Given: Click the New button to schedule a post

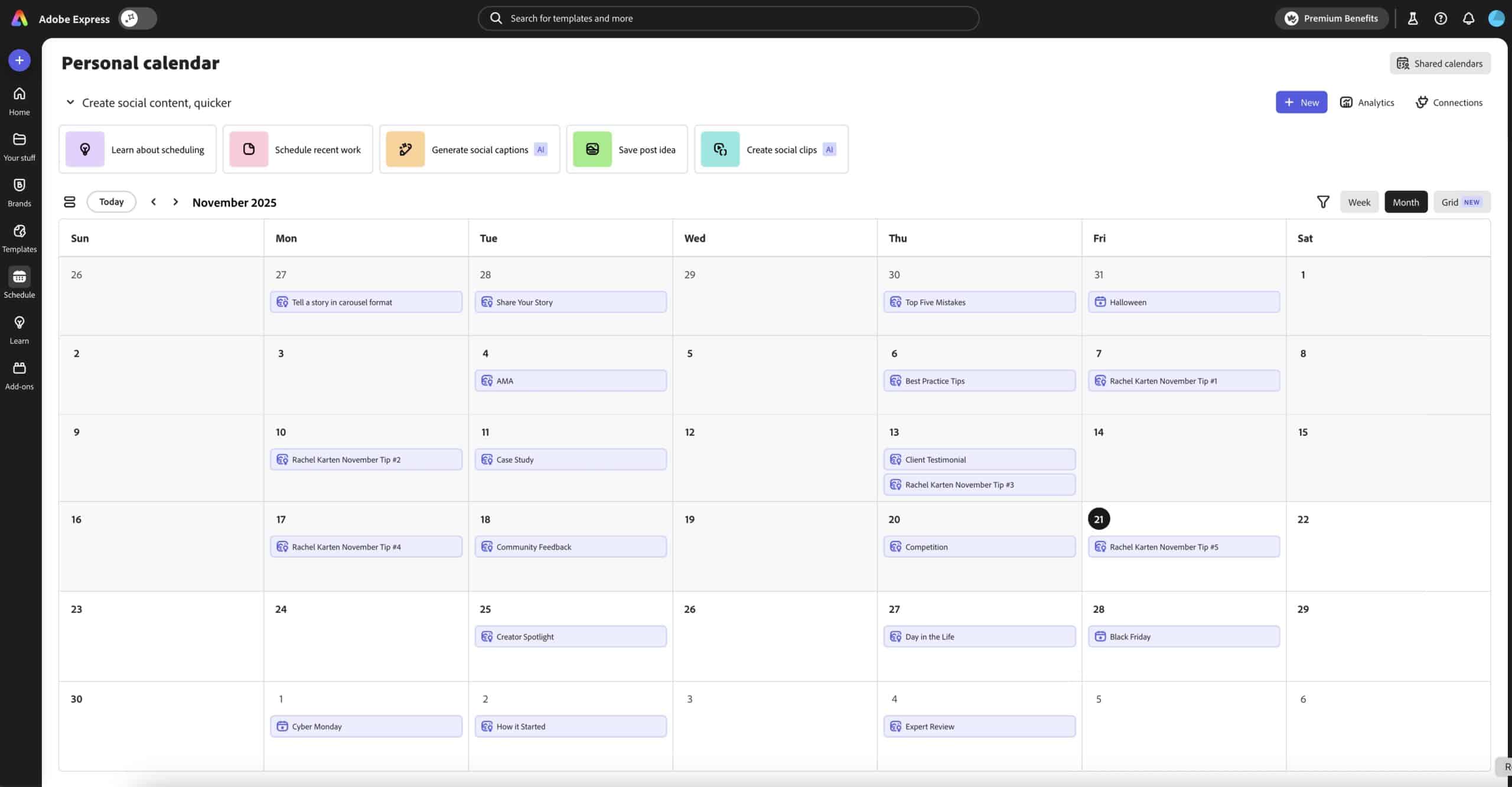Looking at the screenshot, I should [x=1301, y=102].
